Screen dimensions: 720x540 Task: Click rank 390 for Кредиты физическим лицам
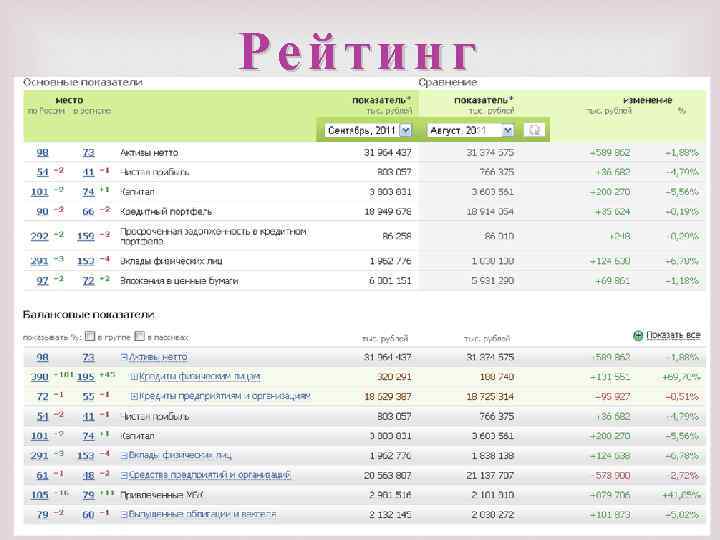[x=39, y=377]
